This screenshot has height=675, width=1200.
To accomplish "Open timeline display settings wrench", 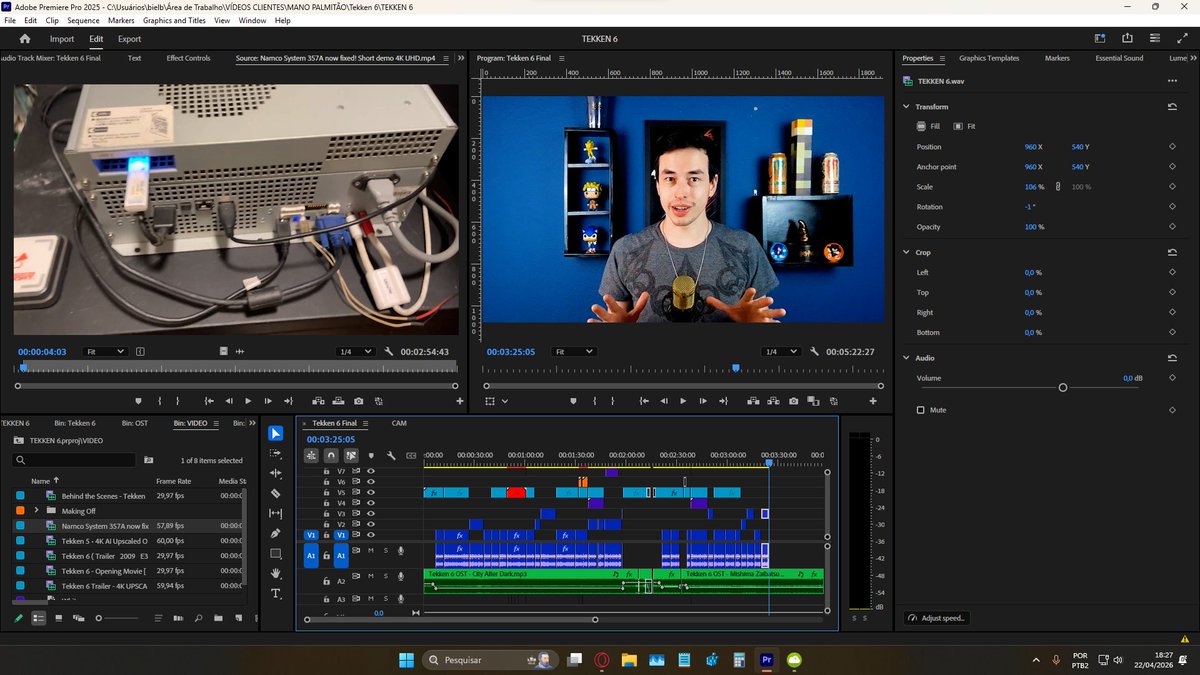I will click(x=391, y=456).
